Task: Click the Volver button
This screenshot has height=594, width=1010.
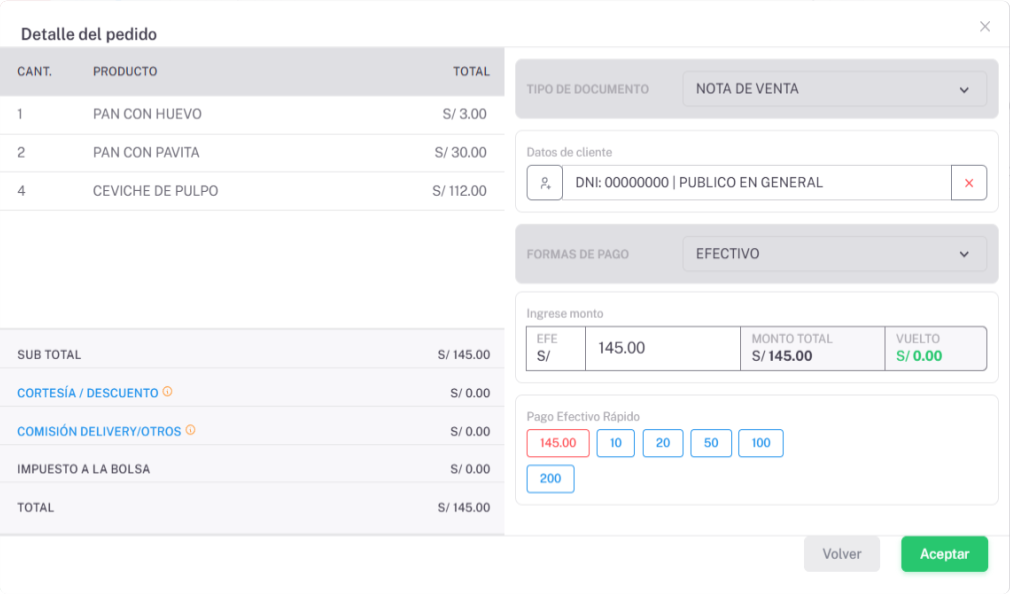Action: [842, 554]
